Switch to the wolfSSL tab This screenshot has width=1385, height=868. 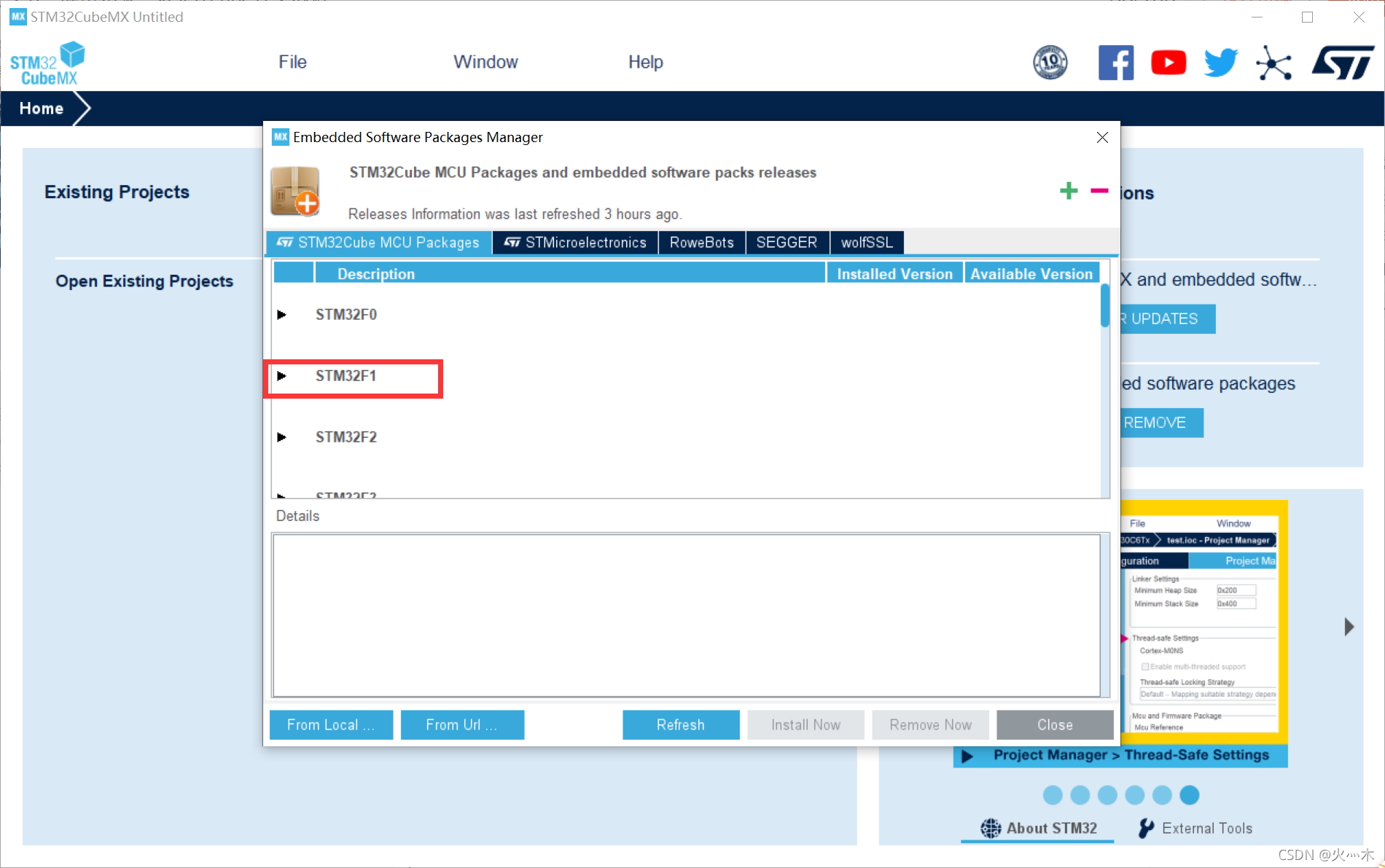[x=867, y=243]
